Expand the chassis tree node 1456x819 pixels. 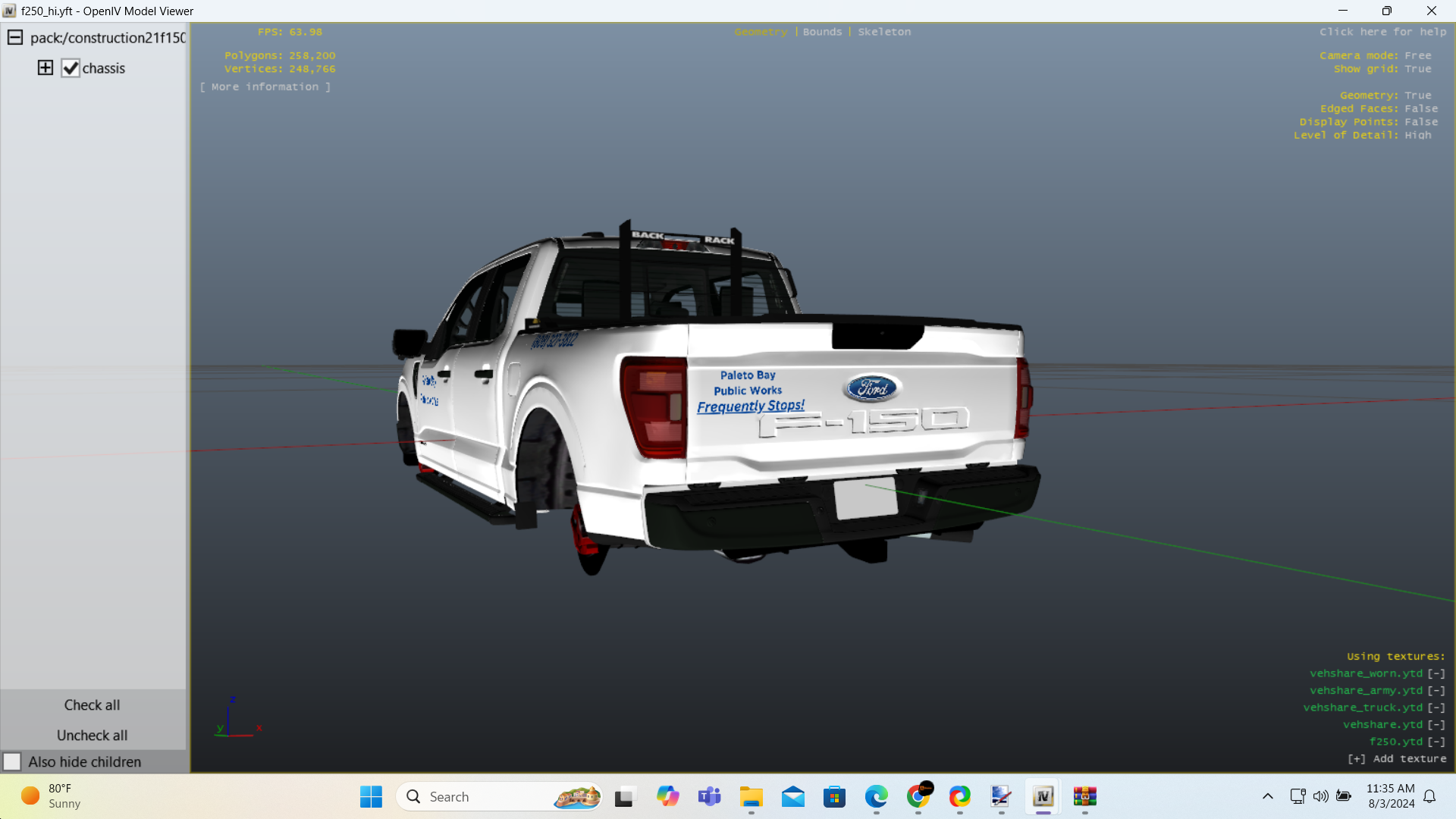point(45,68)
